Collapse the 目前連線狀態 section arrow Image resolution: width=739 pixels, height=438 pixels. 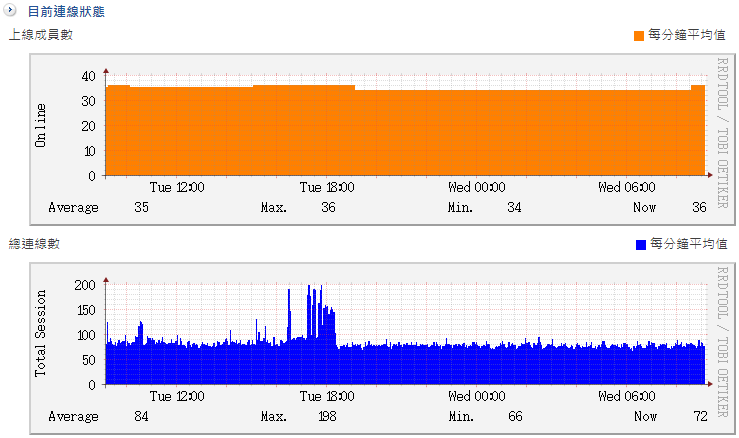click(11, 12)
